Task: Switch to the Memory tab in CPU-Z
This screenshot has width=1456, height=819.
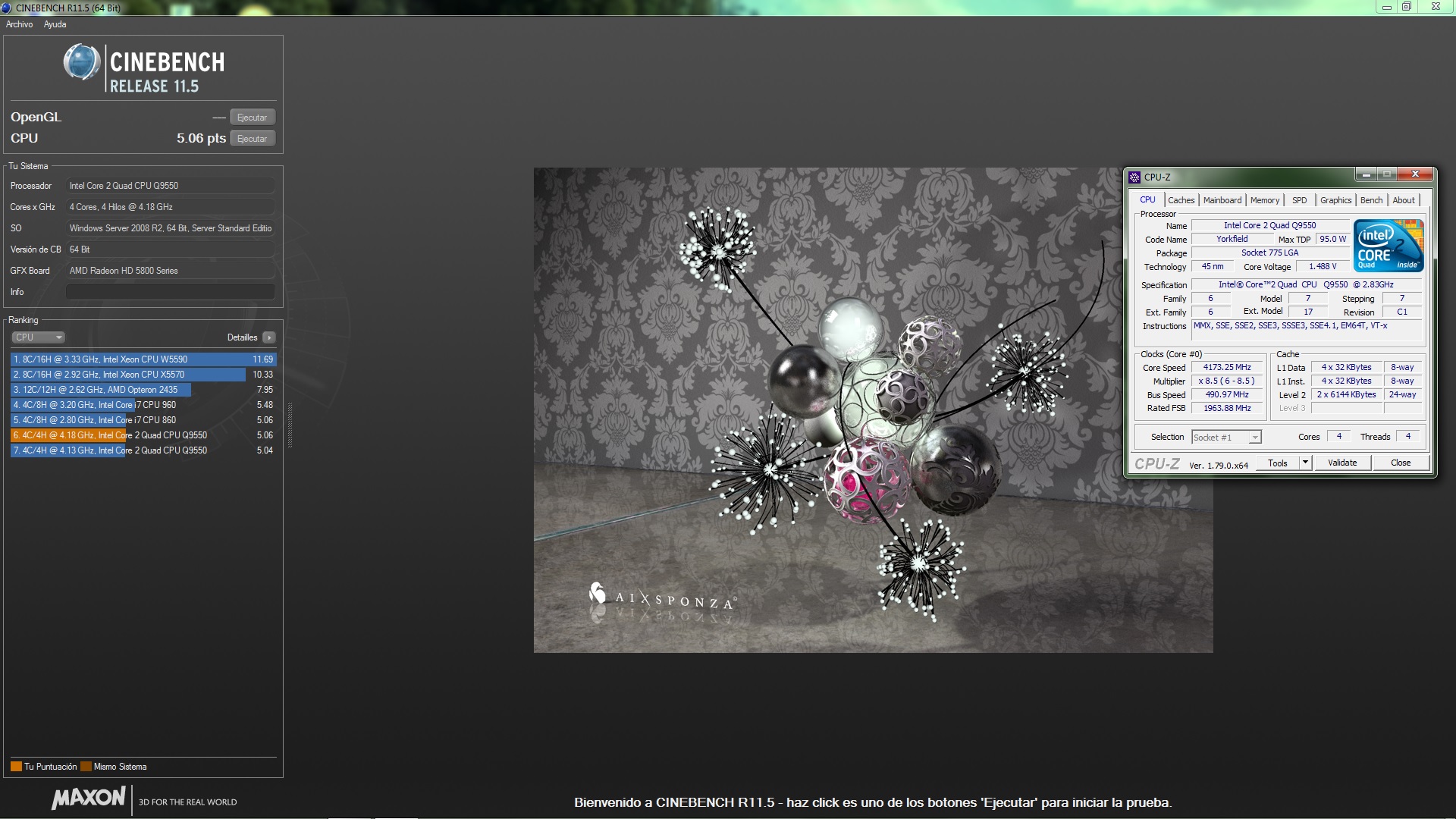Action: 1265,200
